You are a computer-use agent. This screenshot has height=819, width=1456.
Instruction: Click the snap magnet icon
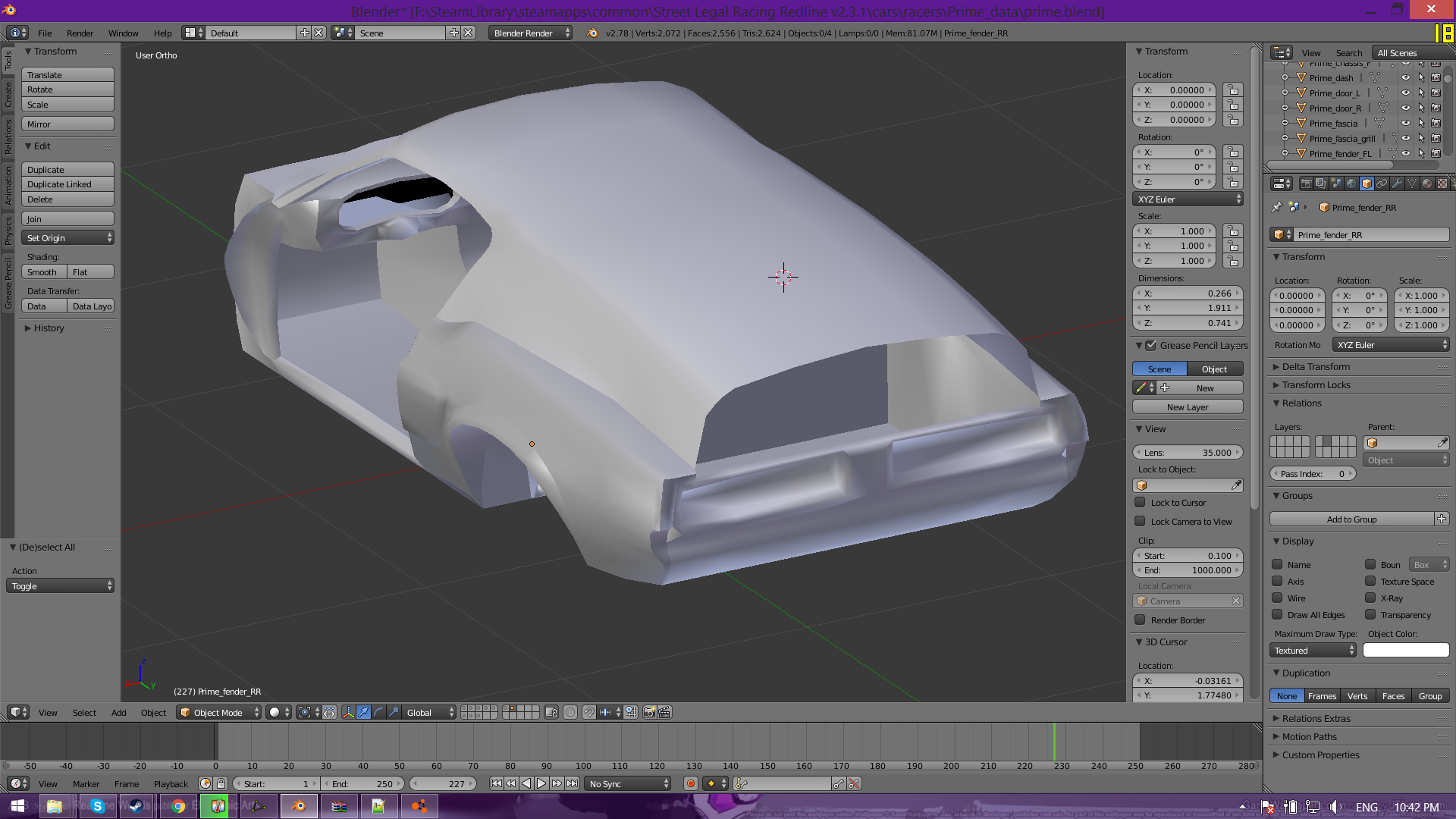[x=588, y=712]
